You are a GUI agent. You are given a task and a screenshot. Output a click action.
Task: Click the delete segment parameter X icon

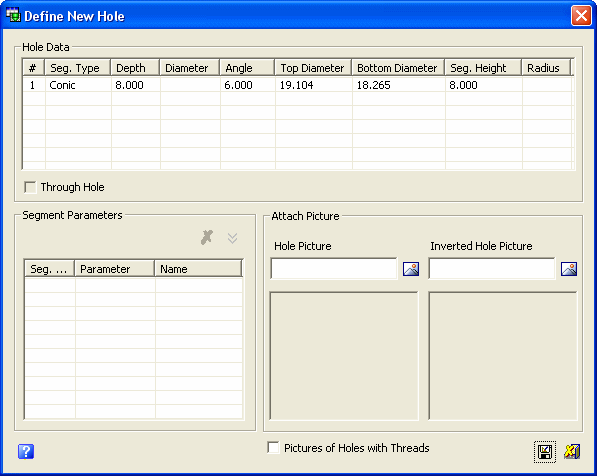click(x=207, y=238)
